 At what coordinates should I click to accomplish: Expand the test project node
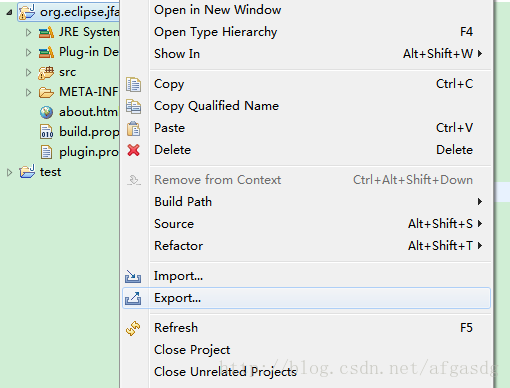point(9,172)
